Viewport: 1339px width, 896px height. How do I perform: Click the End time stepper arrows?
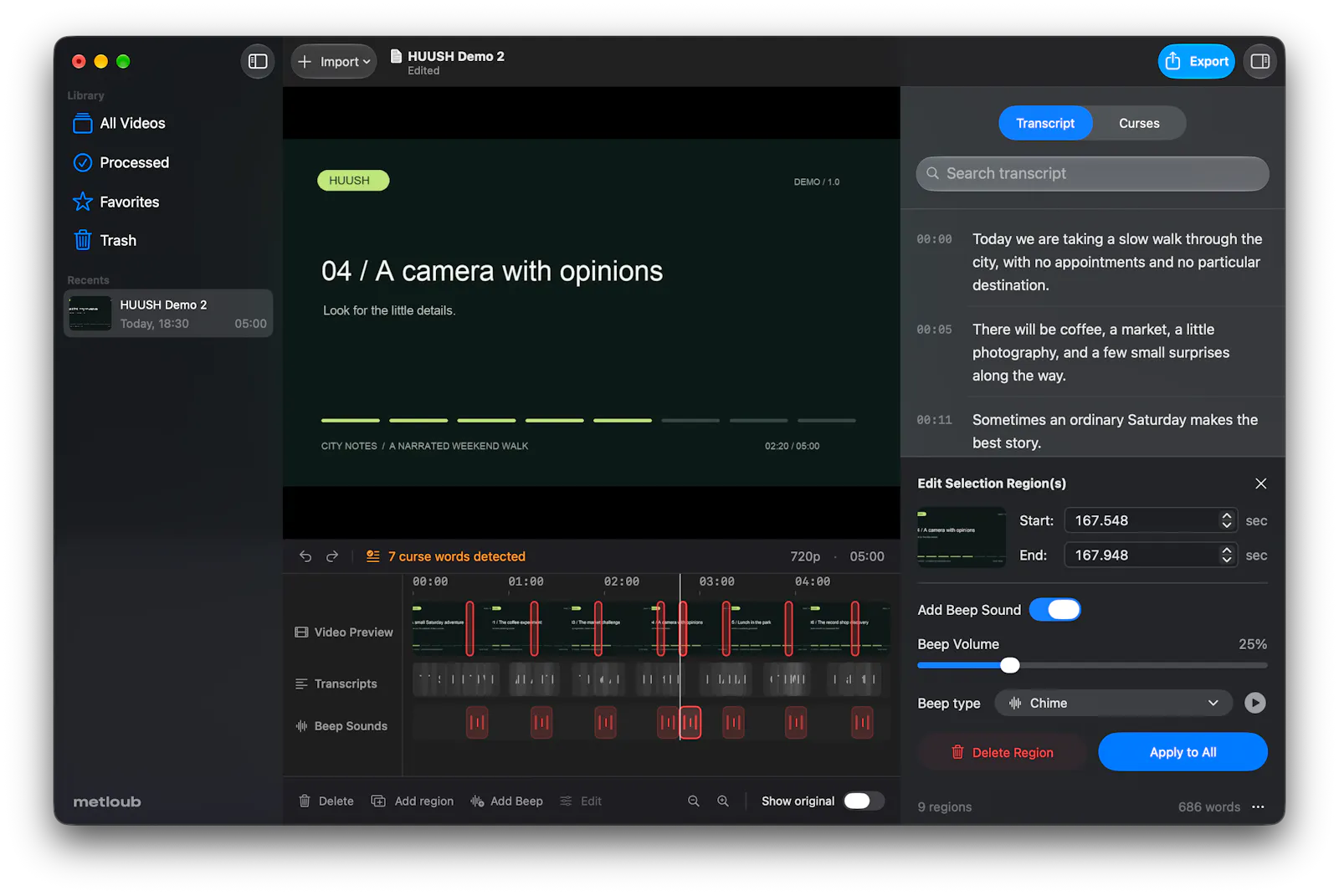[1226, 555]
